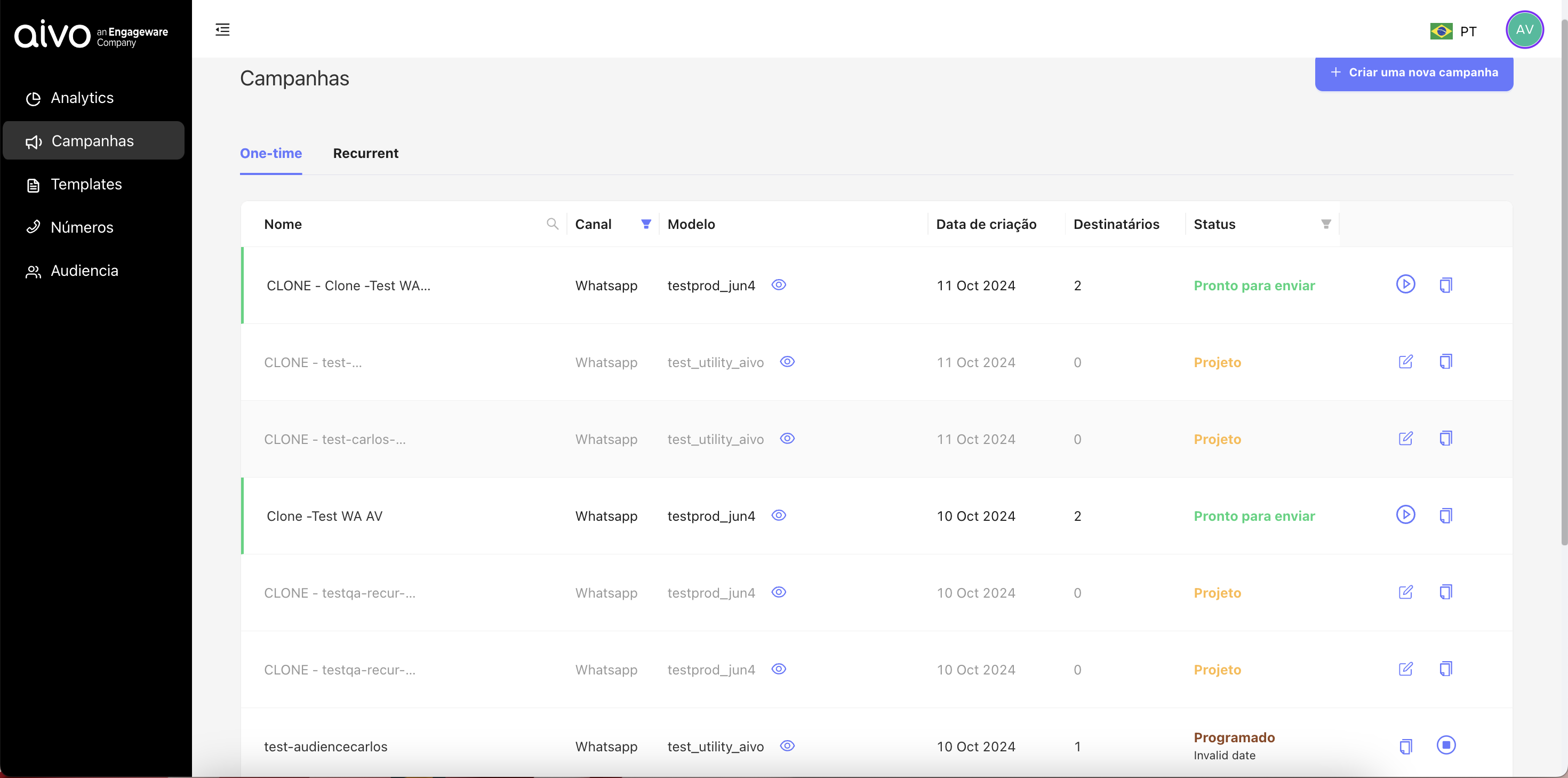Duplicate the Clone -Test WA AV campaign
Viewport: 1568px width, 778px height.
[x=1446, y=515]
